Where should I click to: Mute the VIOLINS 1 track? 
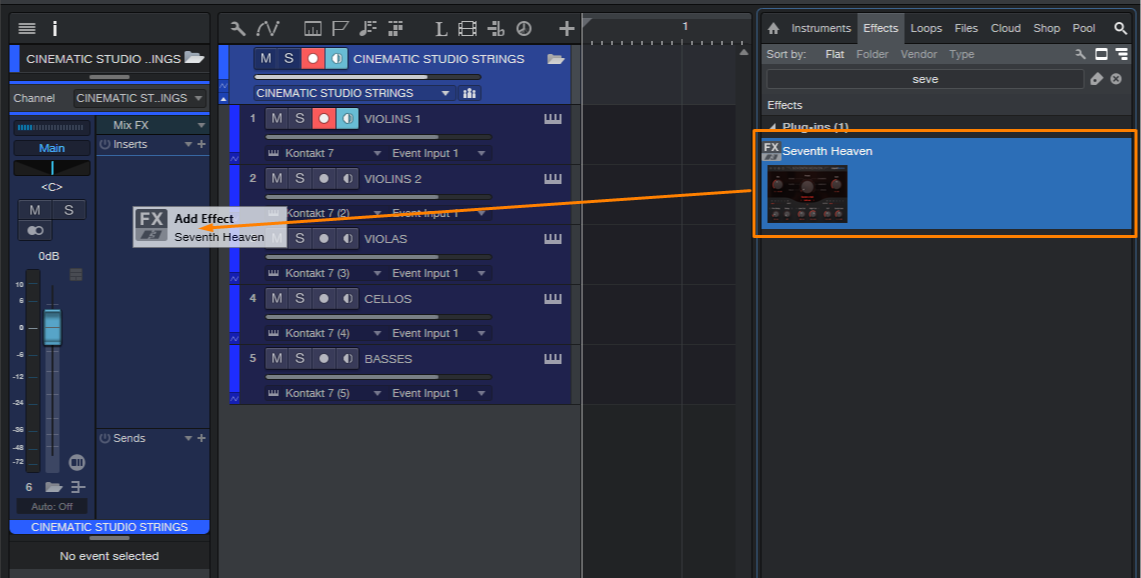pos(276,119)
